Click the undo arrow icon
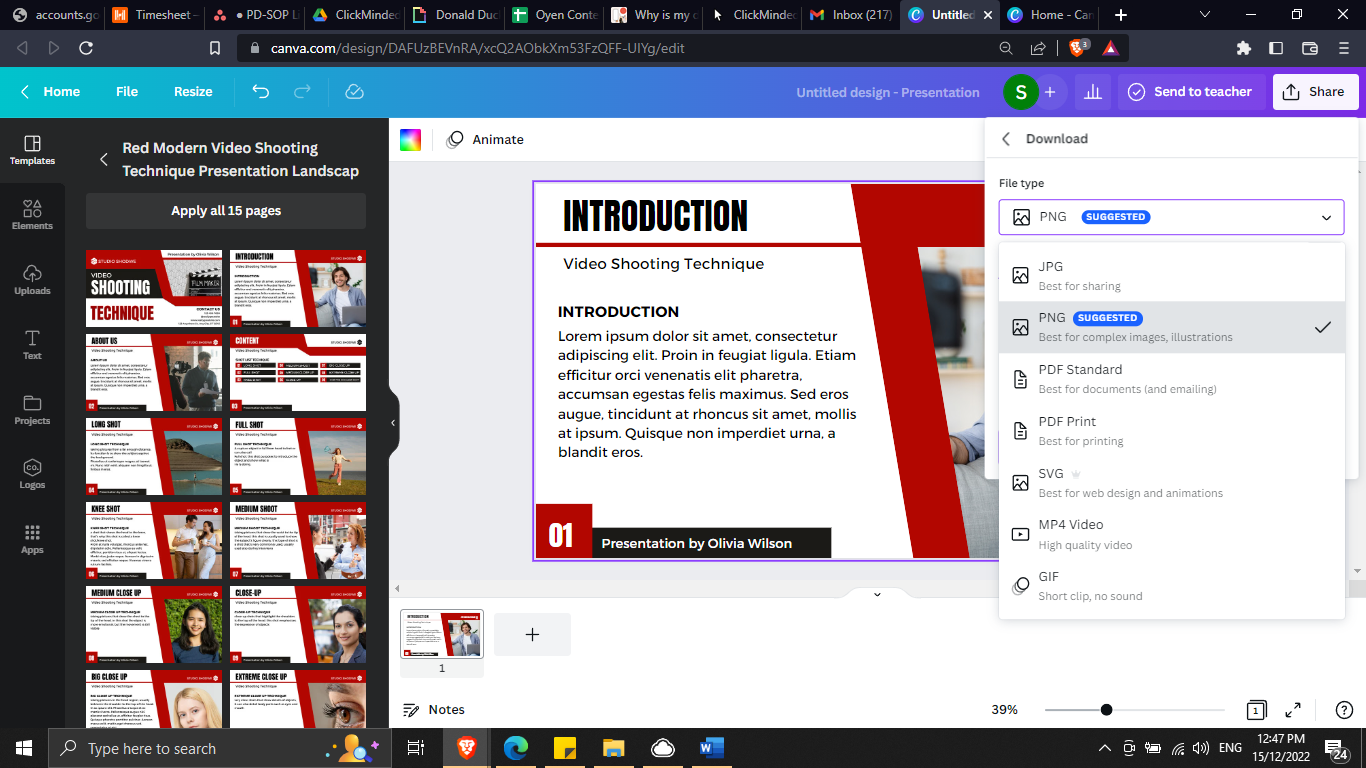1366x768 pixels. pos(261,92)
